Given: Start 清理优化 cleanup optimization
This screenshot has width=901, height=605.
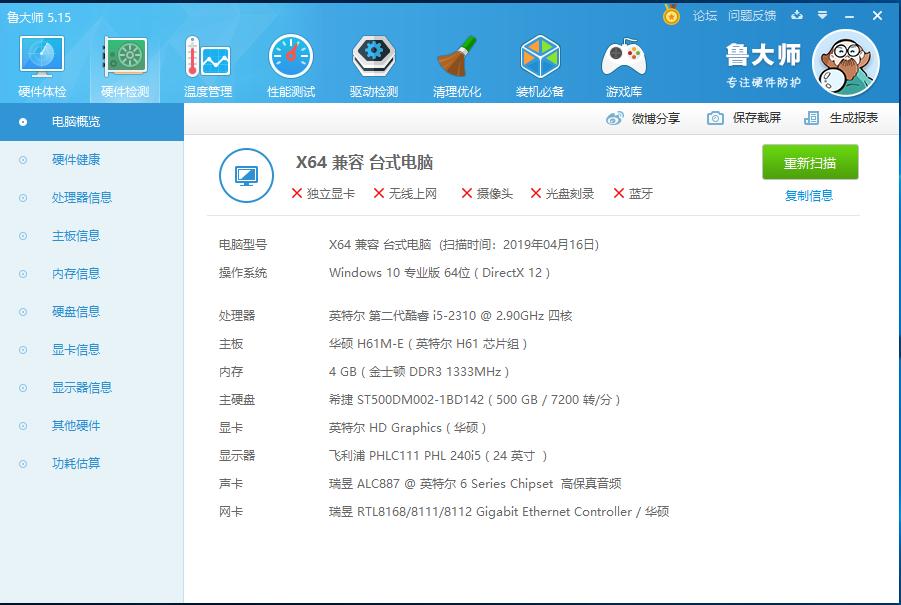Looking at the screenshot, I should [455, 63].
